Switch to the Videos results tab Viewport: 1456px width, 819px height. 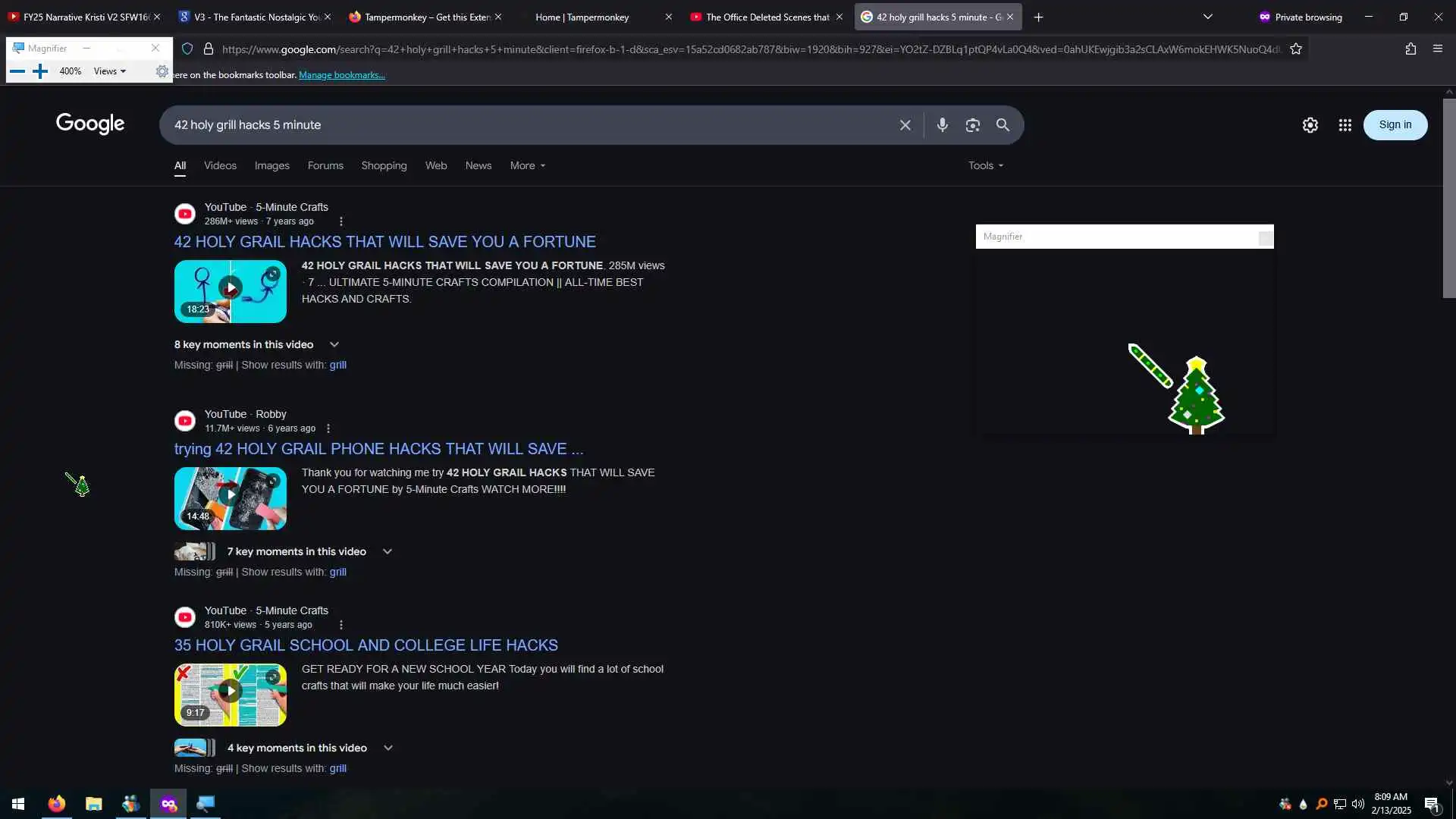[220, 165]
